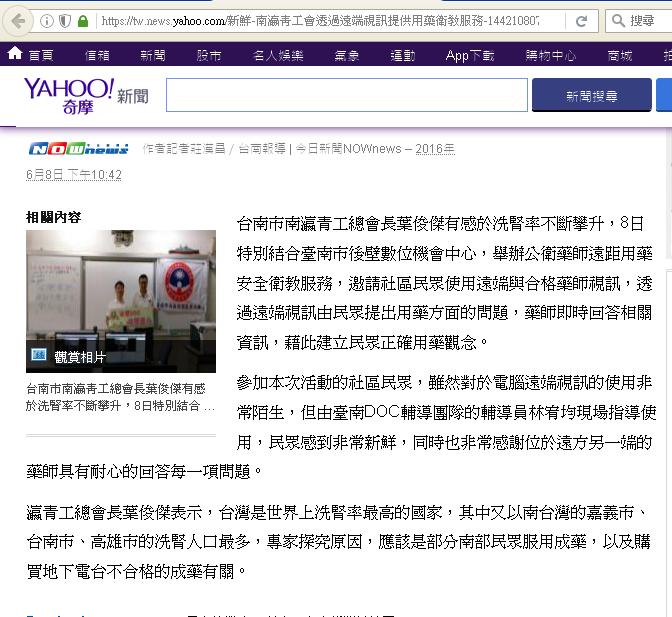Reload the page with the refresh icon
The image size is (672, 617).
pos(581,21)
